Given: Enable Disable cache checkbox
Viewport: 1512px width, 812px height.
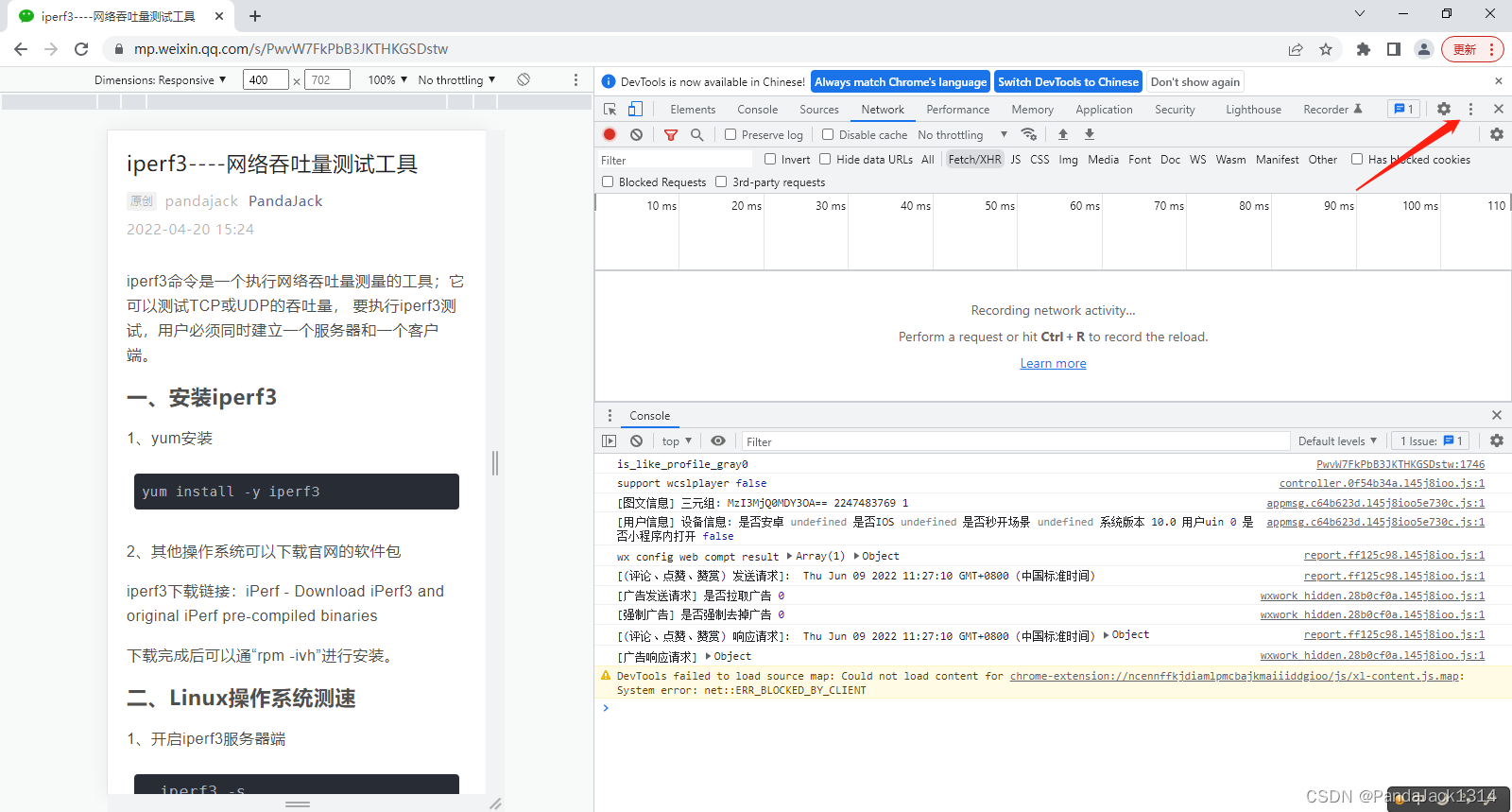Looking at the screenshot, I should [x=828, y=135].
